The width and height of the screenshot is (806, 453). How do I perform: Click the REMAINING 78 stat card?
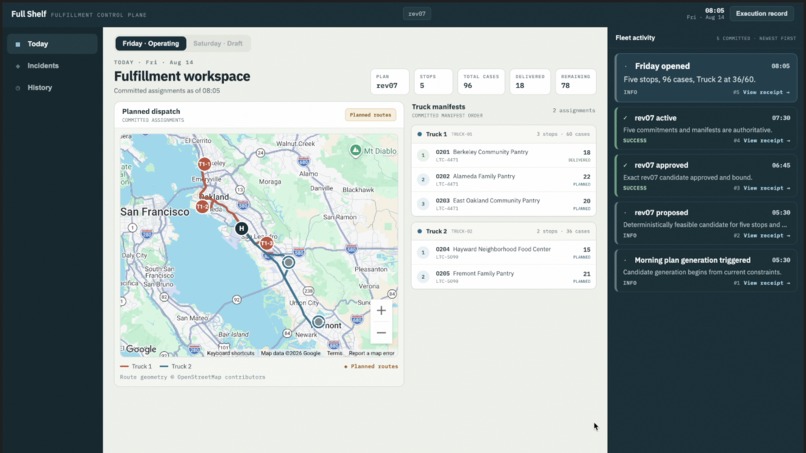(x=576, y=81)
